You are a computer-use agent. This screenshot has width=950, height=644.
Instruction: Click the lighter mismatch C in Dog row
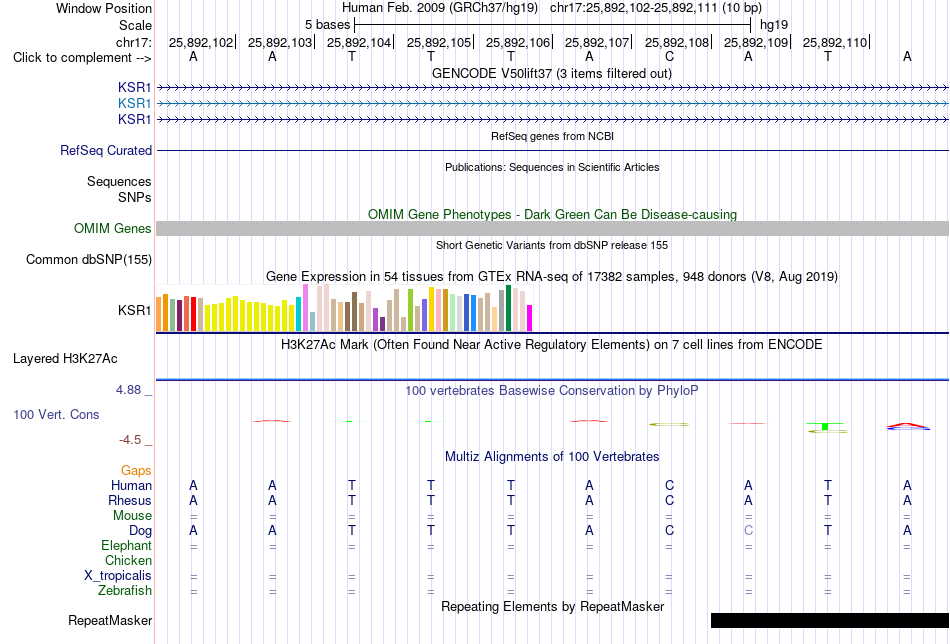748,531
